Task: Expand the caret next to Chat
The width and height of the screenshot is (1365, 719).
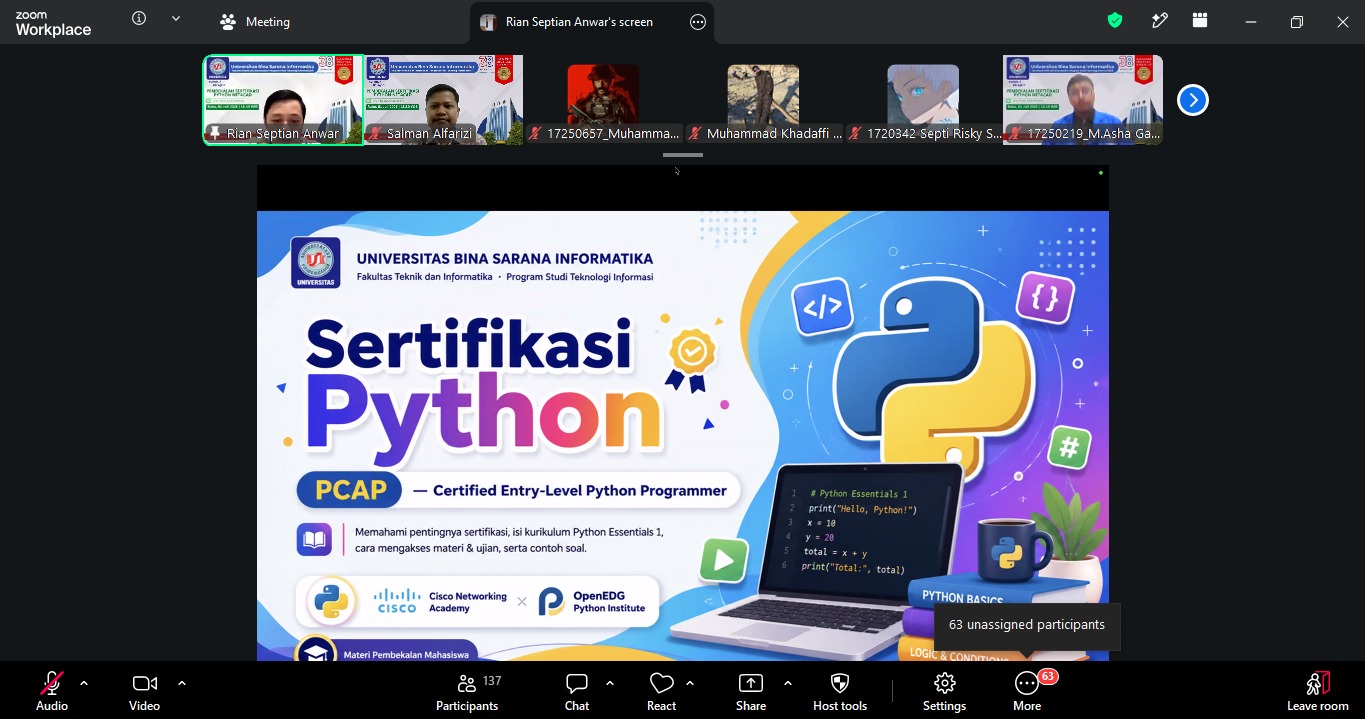Action: point(610,683)
